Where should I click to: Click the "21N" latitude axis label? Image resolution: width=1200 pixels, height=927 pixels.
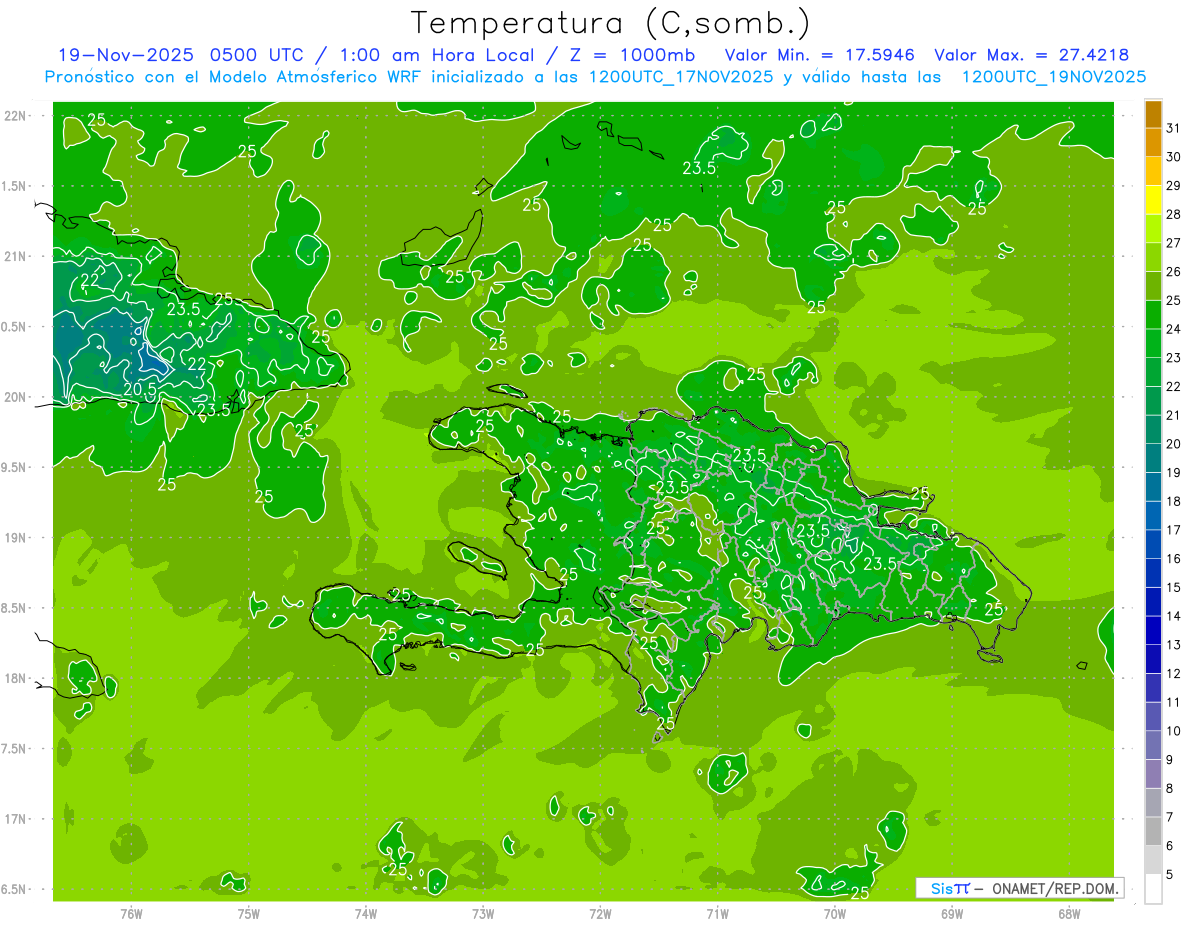(x=16, y=256)
